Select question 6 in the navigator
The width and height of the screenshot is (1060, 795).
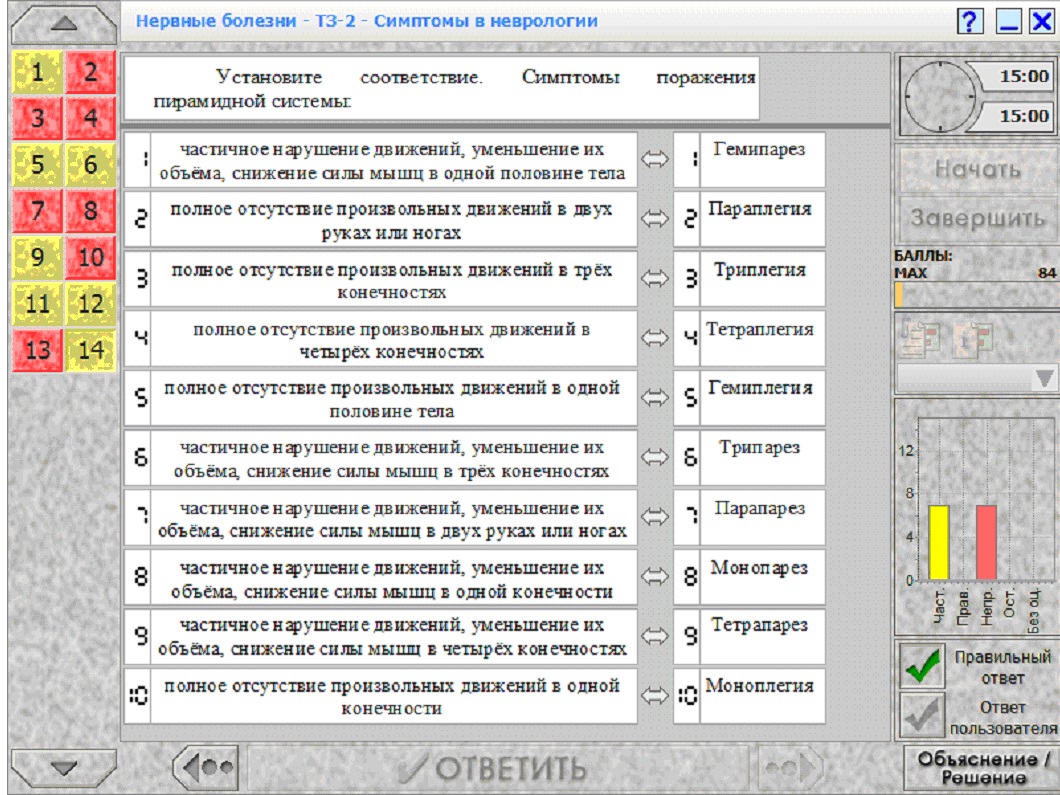pyautogui.click(x=91, y=164)
